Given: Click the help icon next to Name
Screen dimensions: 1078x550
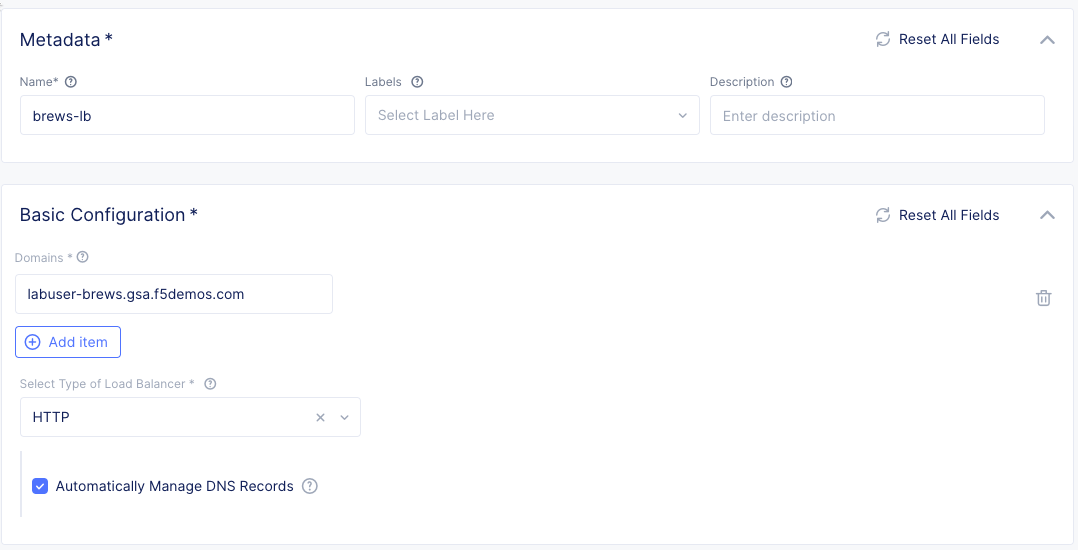Looking at the screenshot, I should pyautogui.click(x=71, y=82).
